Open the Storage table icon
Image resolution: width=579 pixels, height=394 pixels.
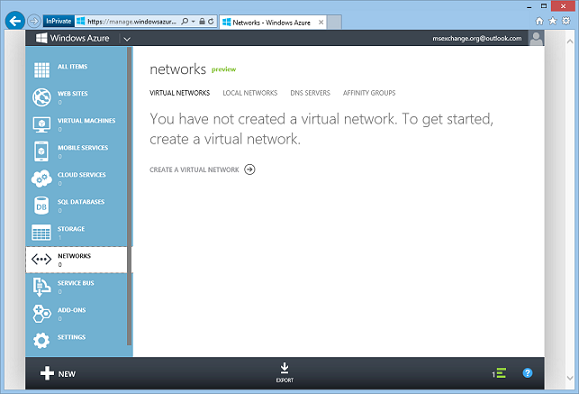click(x=41, y=232)
